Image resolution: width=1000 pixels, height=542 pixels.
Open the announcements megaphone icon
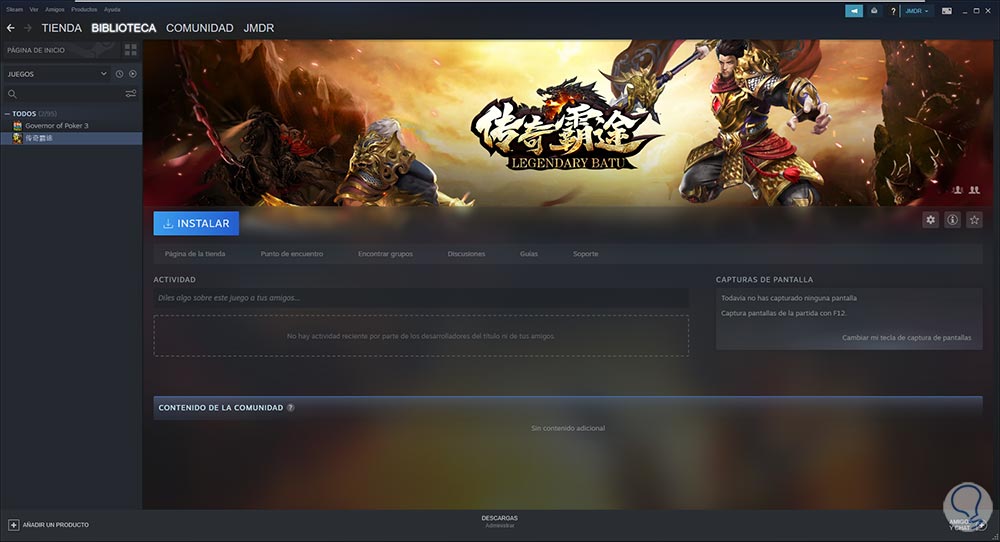pyautogui.click(x=854, y=11)
